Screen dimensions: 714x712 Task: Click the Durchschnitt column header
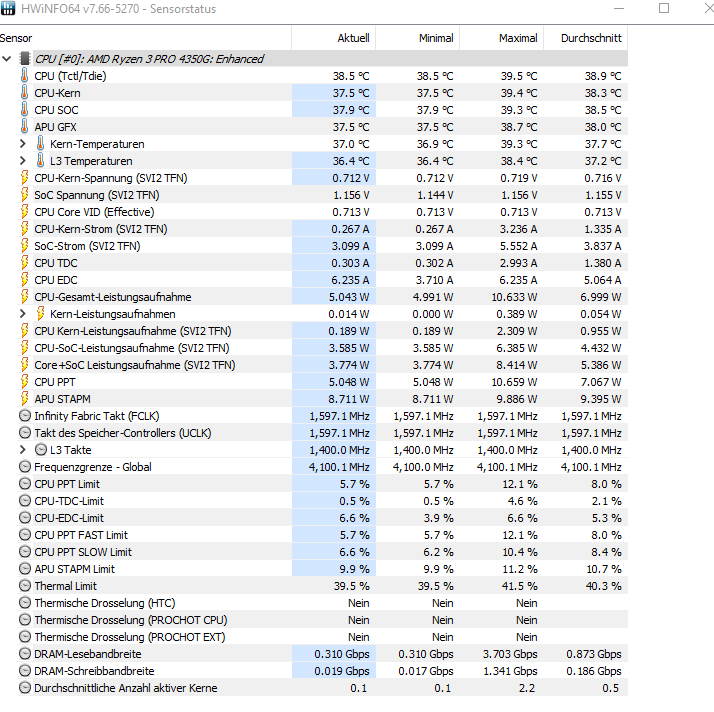[586, 38]
